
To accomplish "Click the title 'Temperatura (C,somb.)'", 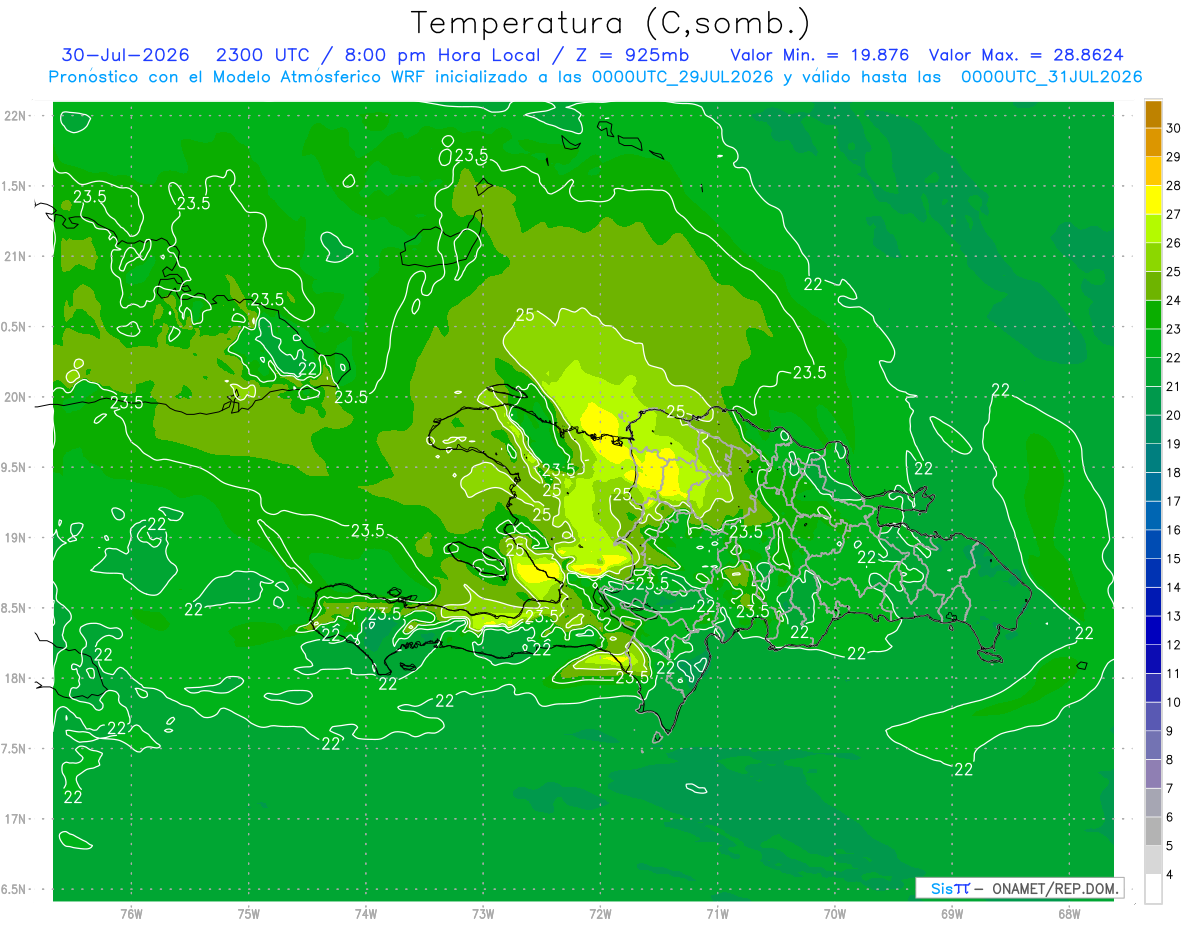I will pos(610,23).
